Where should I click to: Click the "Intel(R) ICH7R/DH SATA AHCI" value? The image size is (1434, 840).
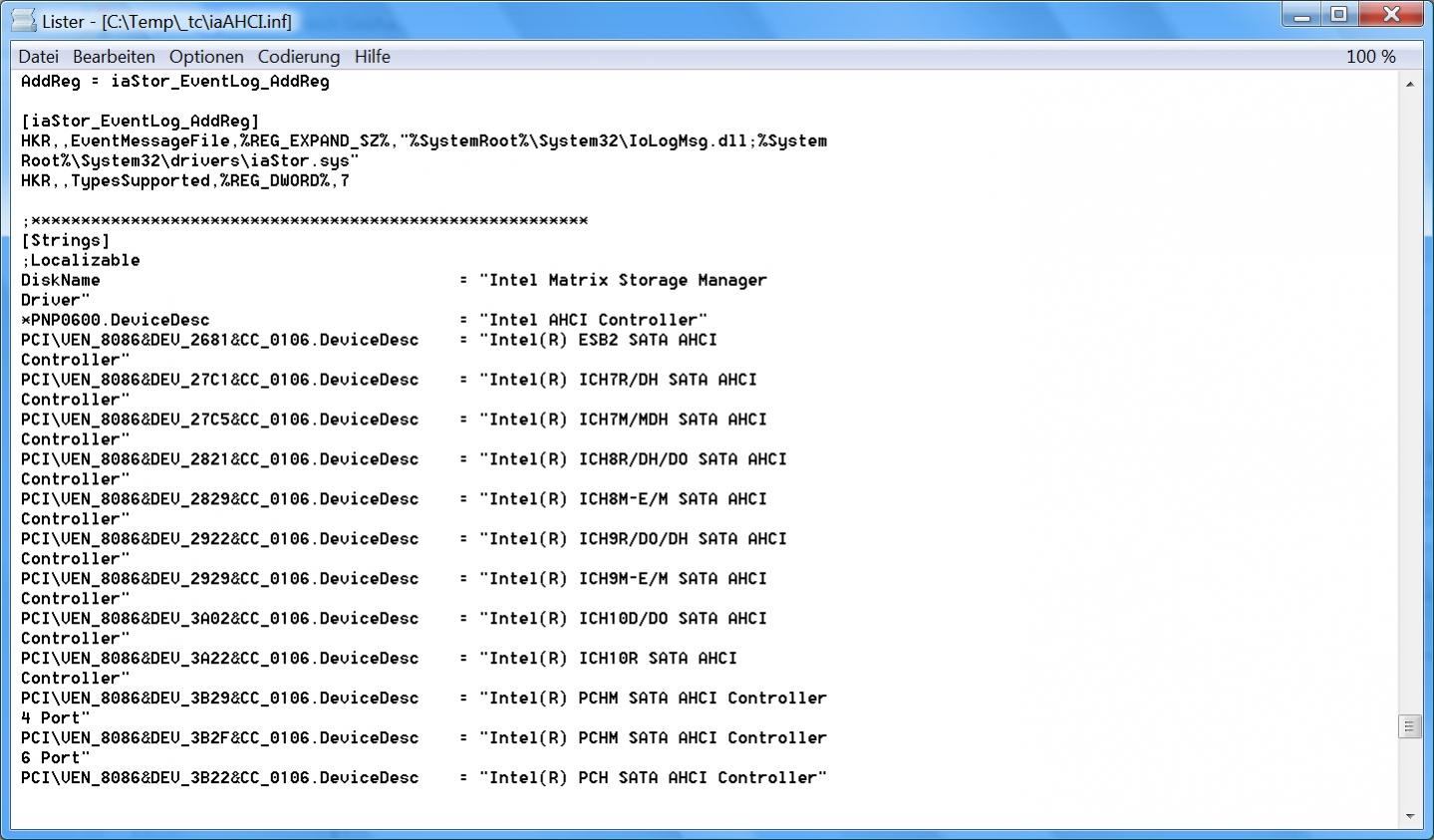coord(619,380)
